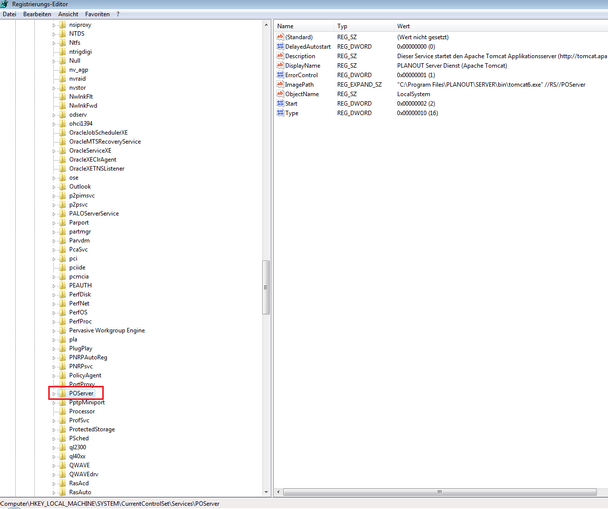Select the OracleMTSRecoveryService key
This screenshot has height=509, width=608.
(105, 141)
